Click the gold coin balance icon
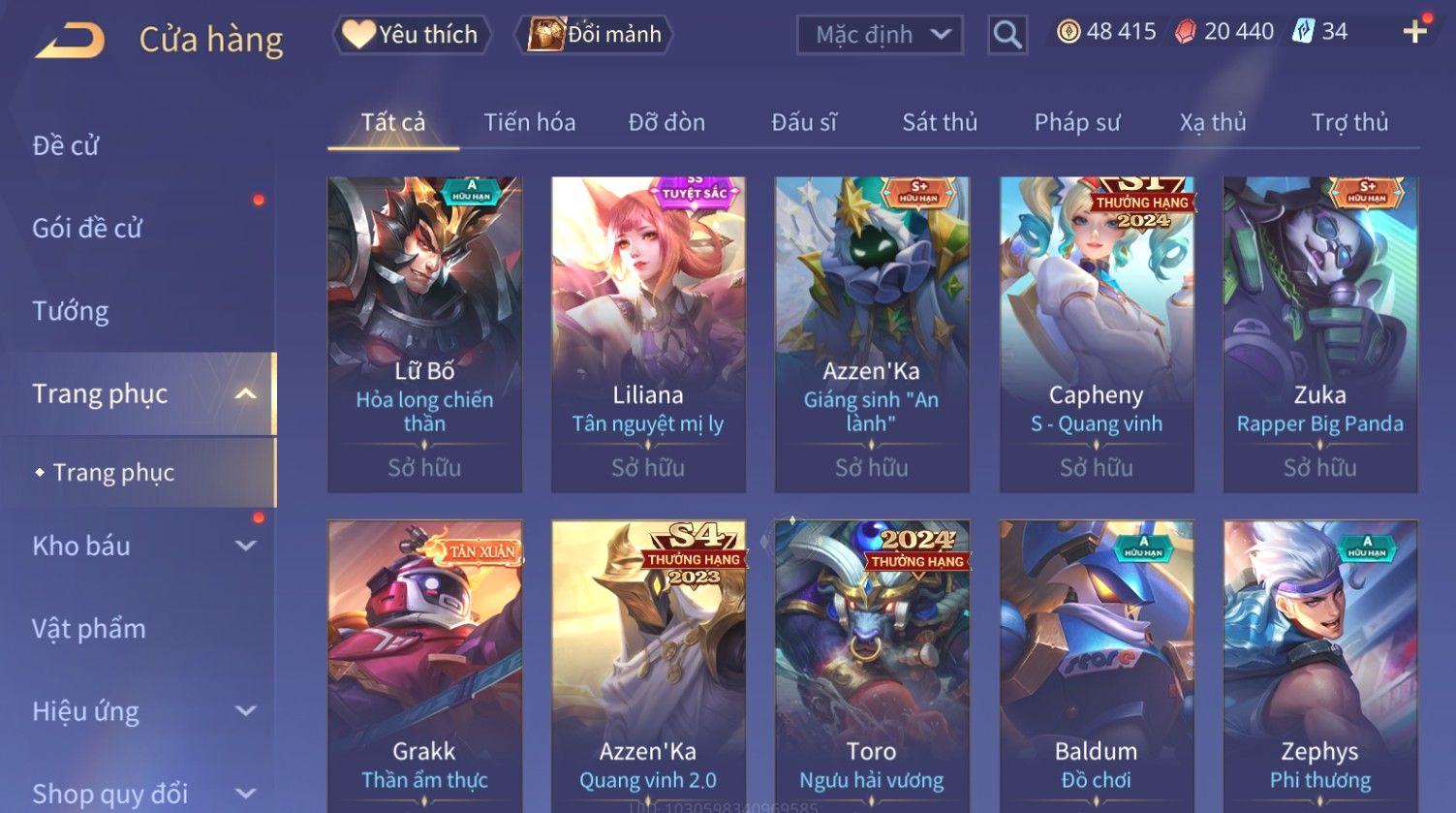Screen dimensions: 1456x813 (1068, 32)
